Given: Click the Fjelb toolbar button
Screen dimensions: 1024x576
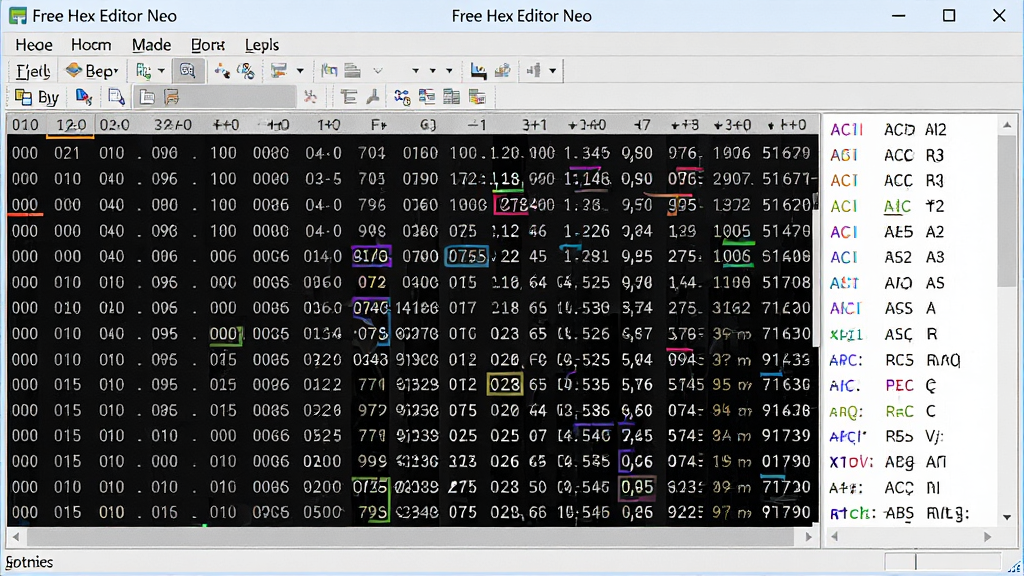Looking at the screenshot, I should tap(33, 71).
